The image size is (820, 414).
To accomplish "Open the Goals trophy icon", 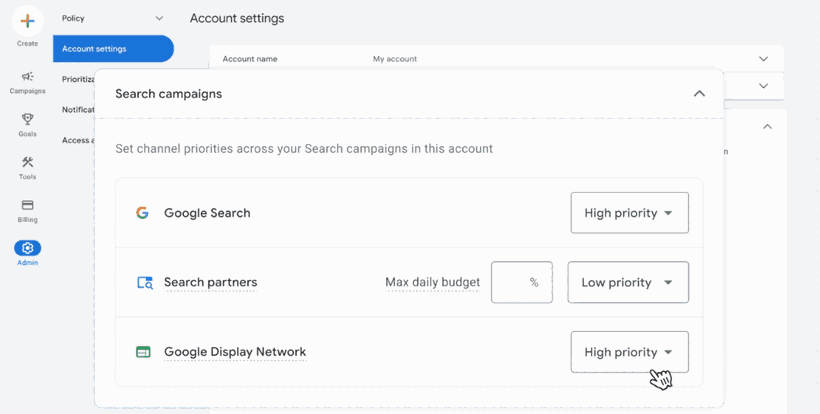I will pos(27,119).
